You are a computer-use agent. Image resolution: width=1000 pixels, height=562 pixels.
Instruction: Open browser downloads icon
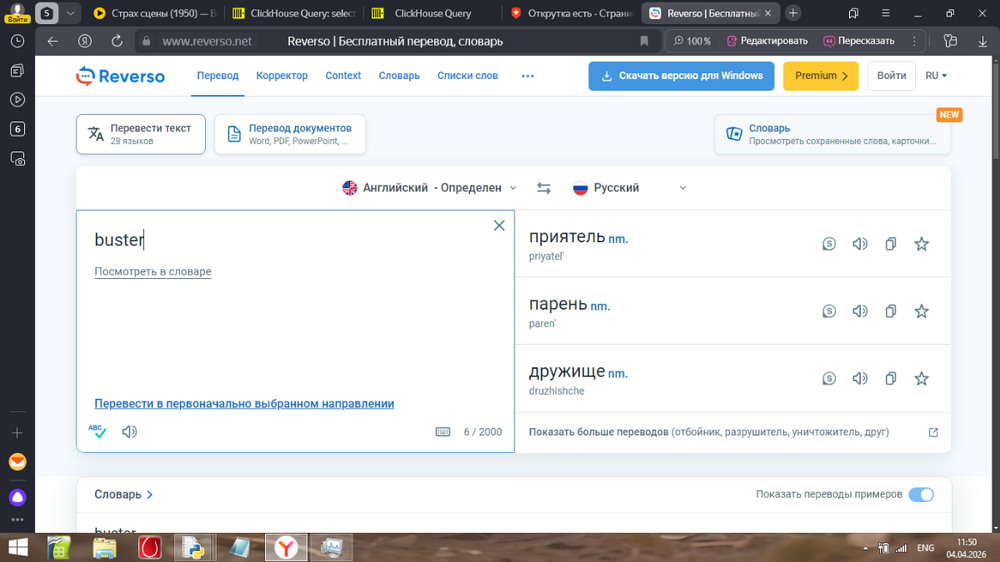pyautogui.click(x=982, y=41)
